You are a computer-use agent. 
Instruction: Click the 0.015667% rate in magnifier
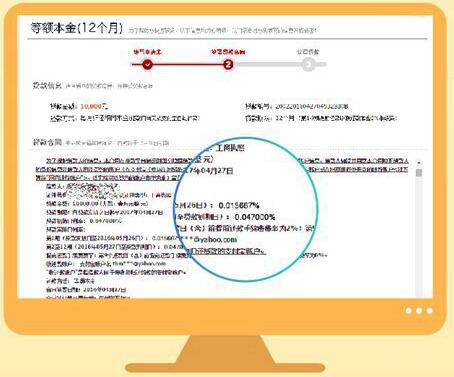point(239,205)
